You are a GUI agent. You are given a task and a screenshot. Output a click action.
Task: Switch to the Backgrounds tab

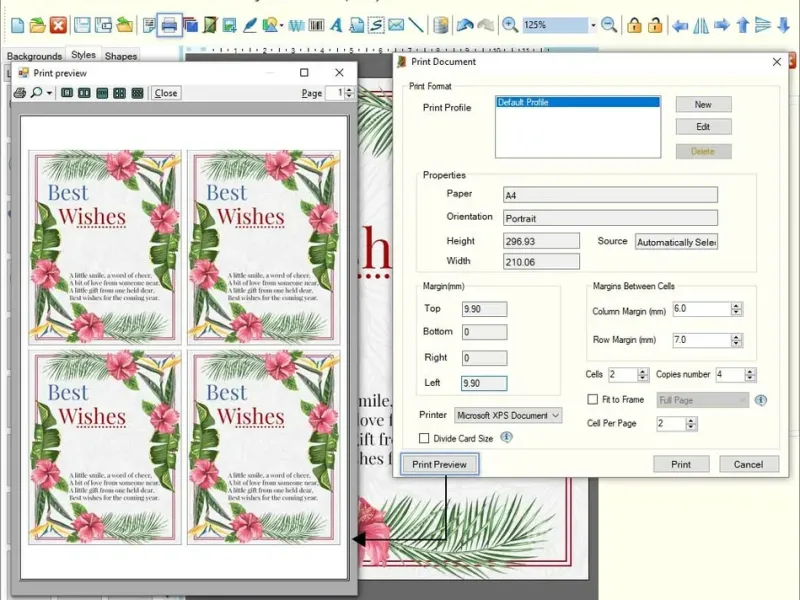click(x=34, y=57)
